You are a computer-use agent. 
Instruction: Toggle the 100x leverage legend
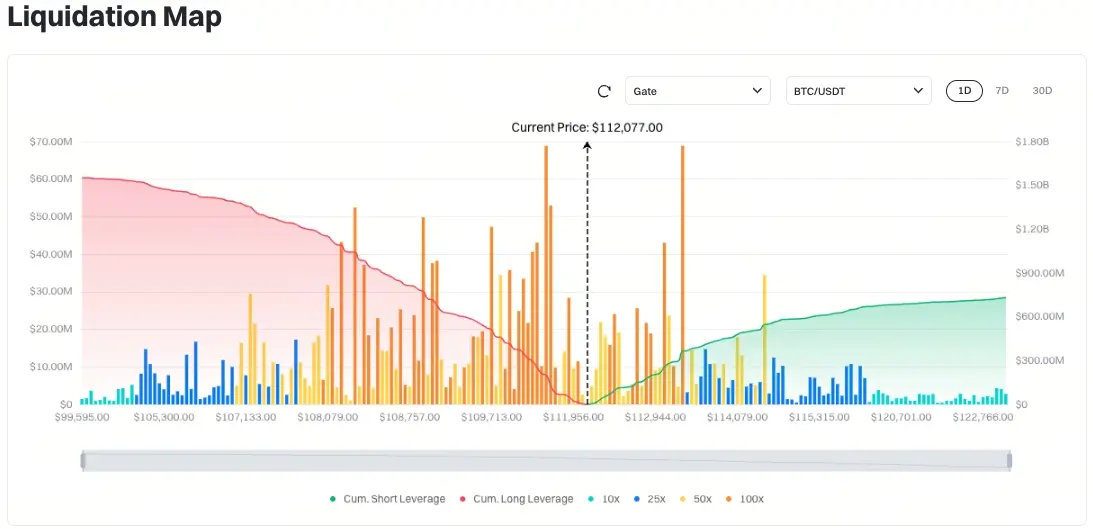(x=745, y=499)
